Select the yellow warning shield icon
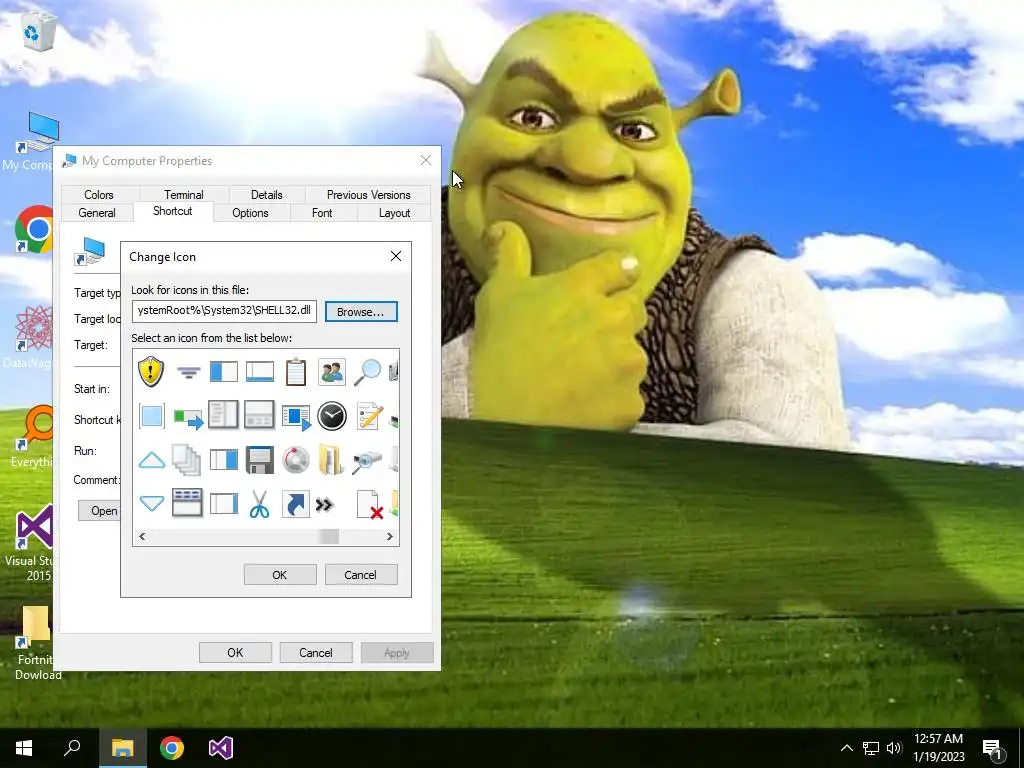 (x=151, y=372)
